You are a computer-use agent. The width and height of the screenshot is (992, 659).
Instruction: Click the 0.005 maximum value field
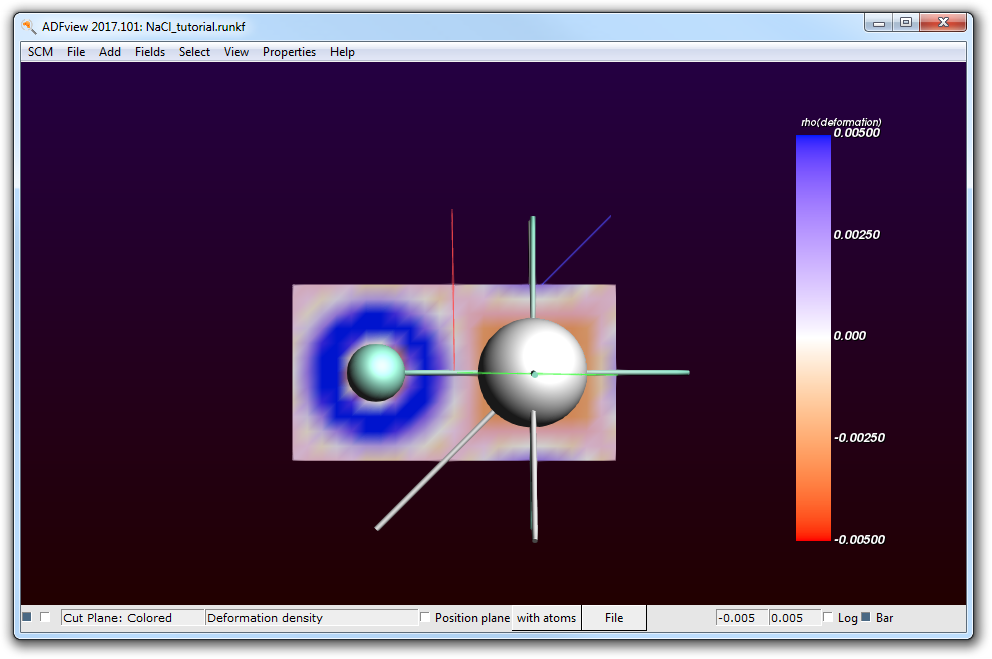[x=794, y=618]
